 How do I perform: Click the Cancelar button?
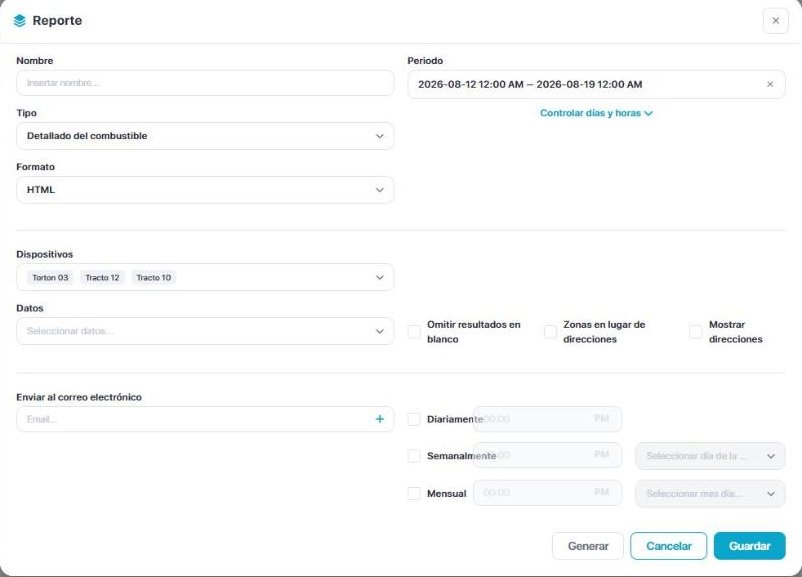(x=669, y=546)
